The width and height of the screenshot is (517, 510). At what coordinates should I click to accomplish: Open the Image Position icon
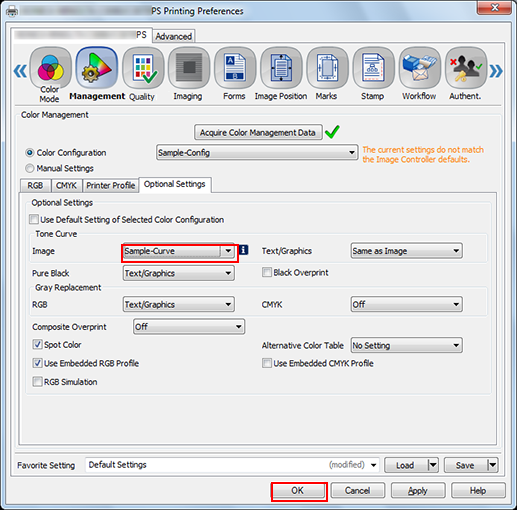pyautogui.click(x=281, y=69)
